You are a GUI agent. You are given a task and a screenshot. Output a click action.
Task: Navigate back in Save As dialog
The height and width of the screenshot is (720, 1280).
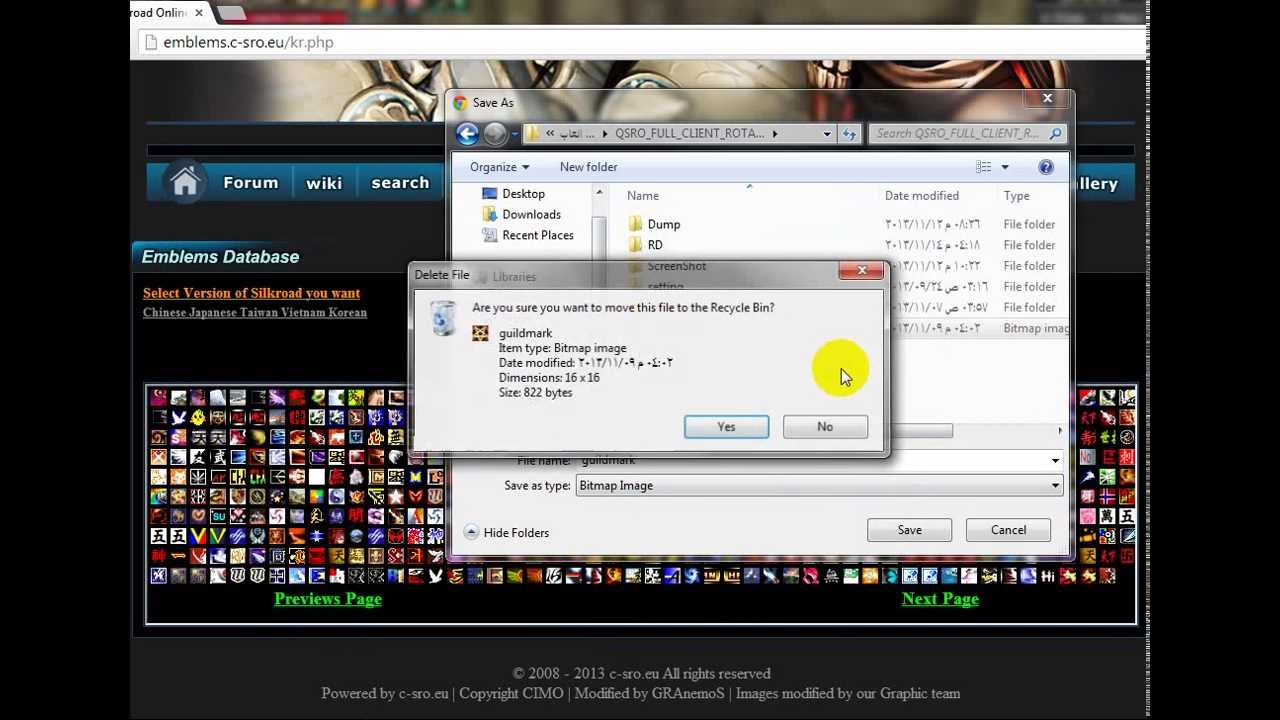(467, 133)
